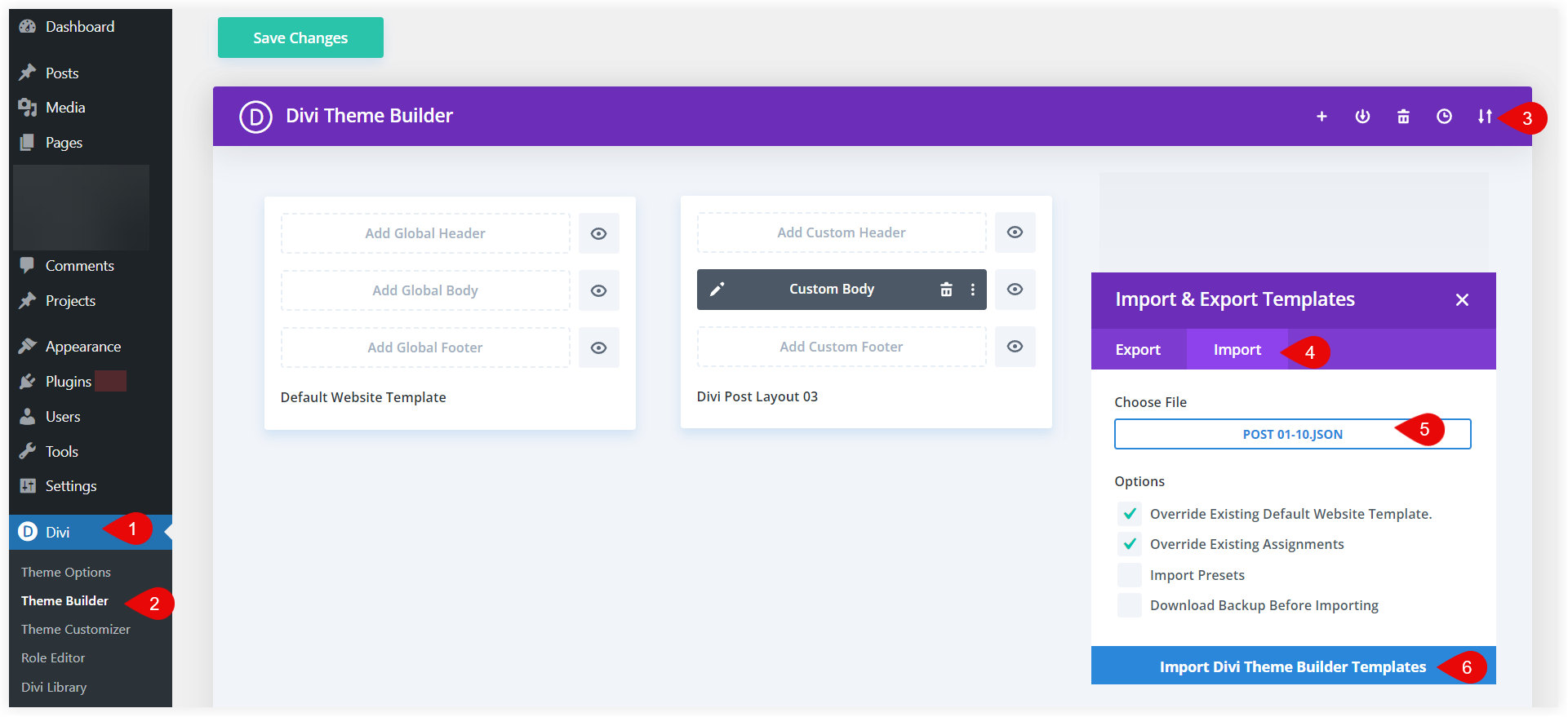The image size is (1568, 717).
Task: Click the Appearance brush icon
Action: (28, 346)
